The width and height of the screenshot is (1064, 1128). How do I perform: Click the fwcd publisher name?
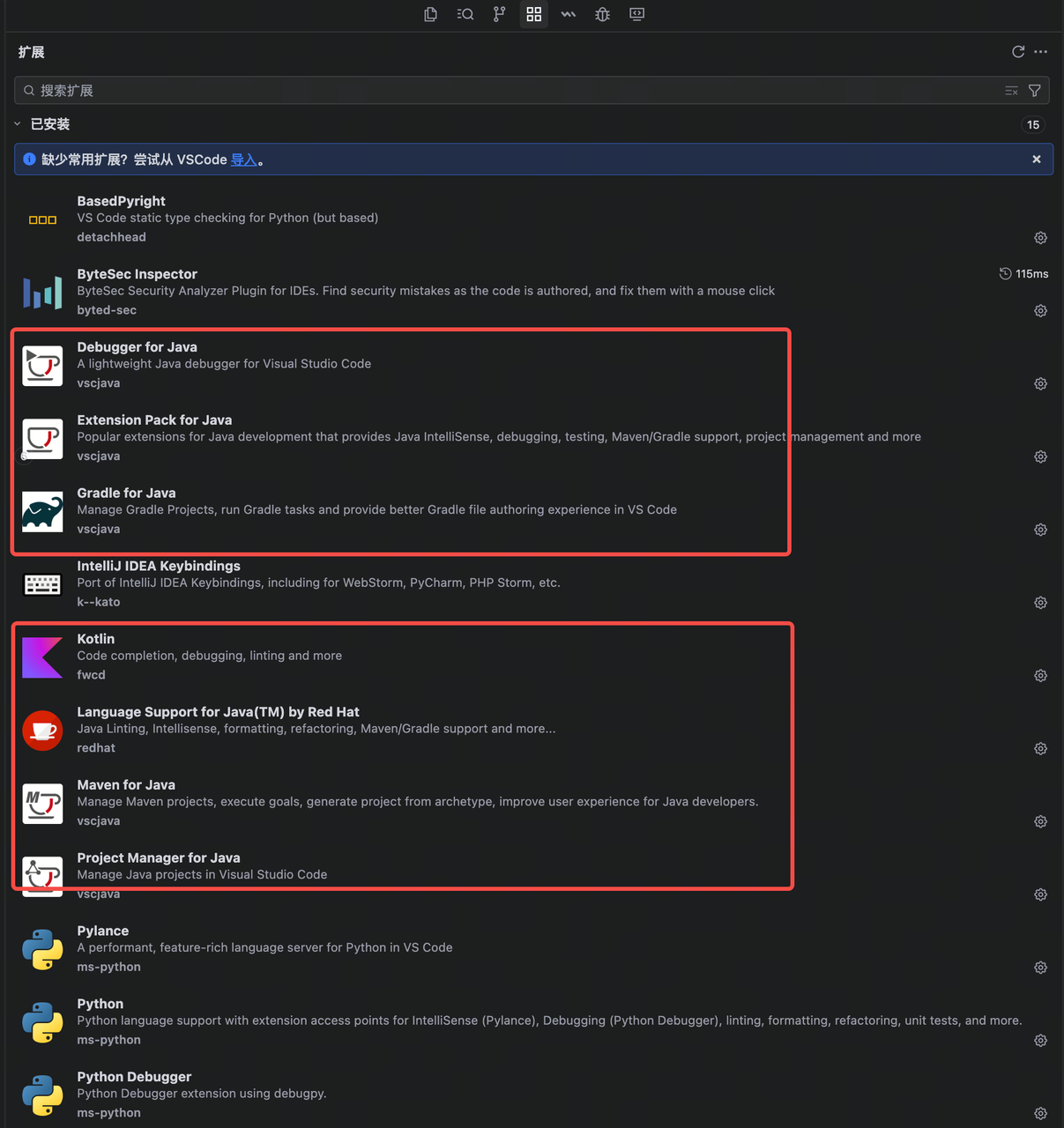91,675
